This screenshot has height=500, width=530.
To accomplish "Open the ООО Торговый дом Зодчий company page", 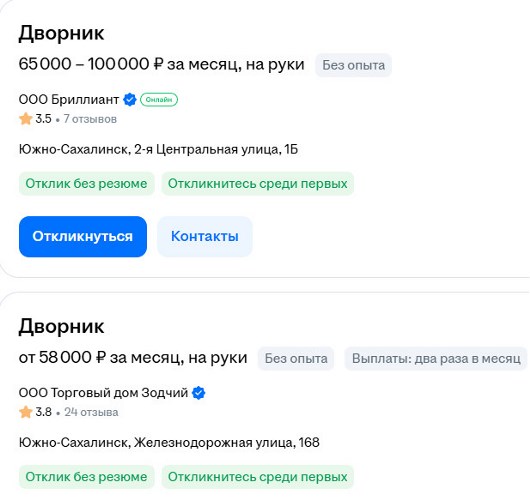I will click(103, 393).
